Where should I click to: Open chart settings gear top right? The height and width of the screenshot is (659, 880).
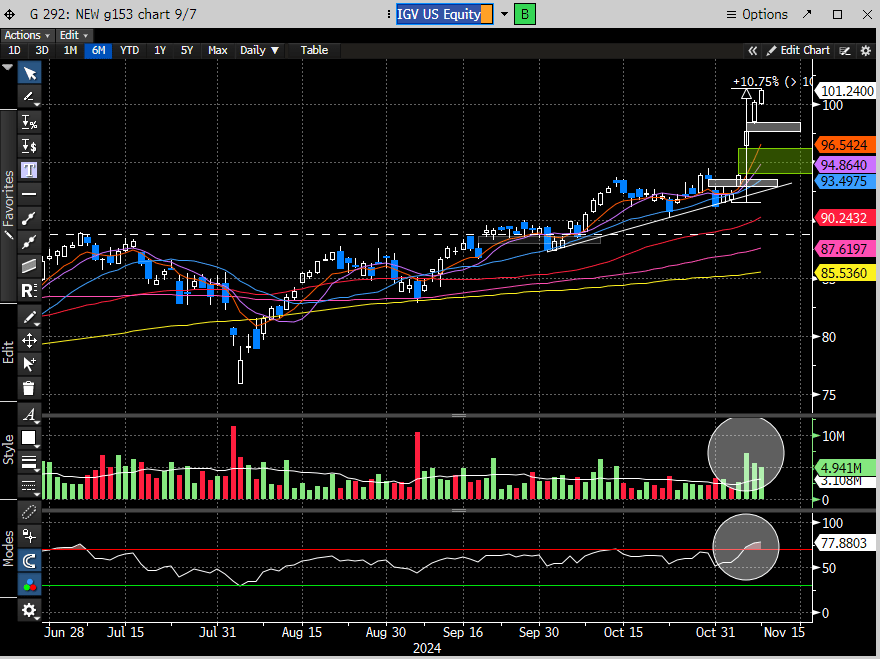pyautogui.click(x=865, y=51)
